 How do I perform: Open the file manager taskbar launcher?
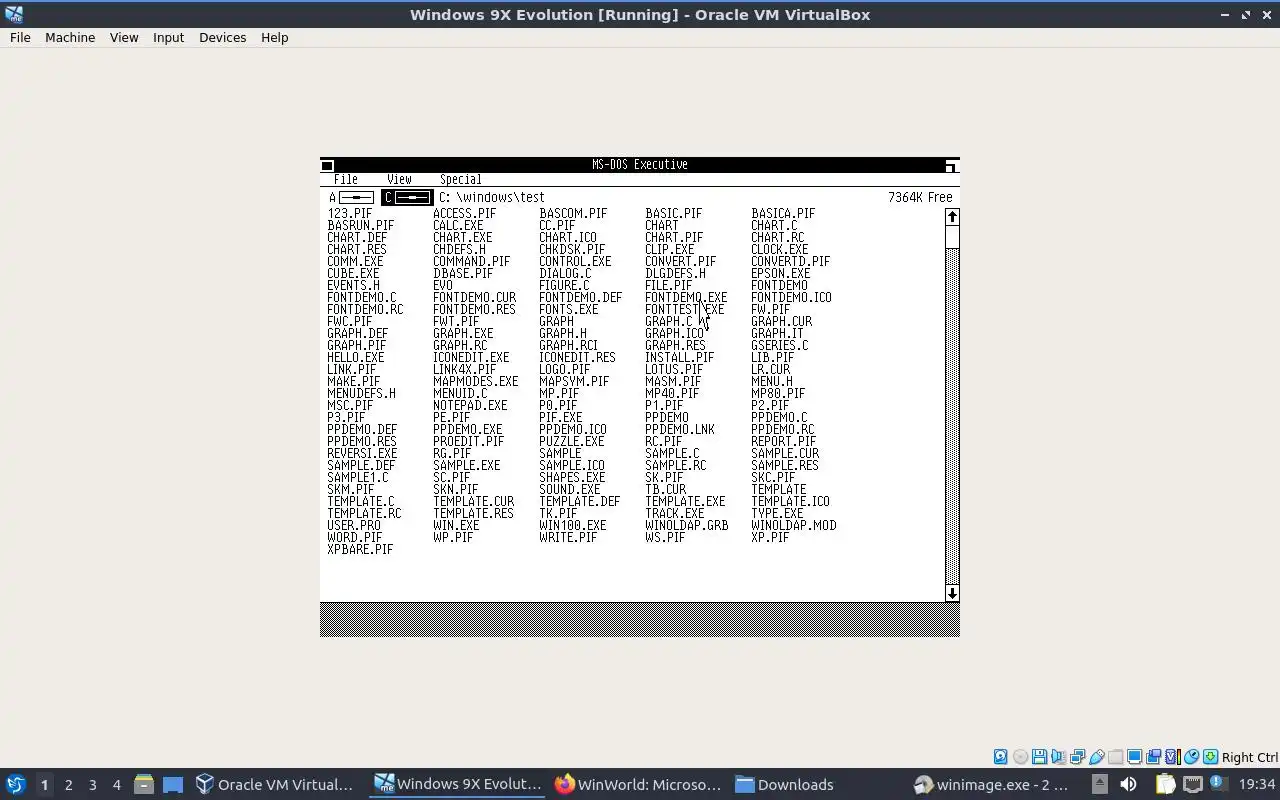tap(143, 784)
